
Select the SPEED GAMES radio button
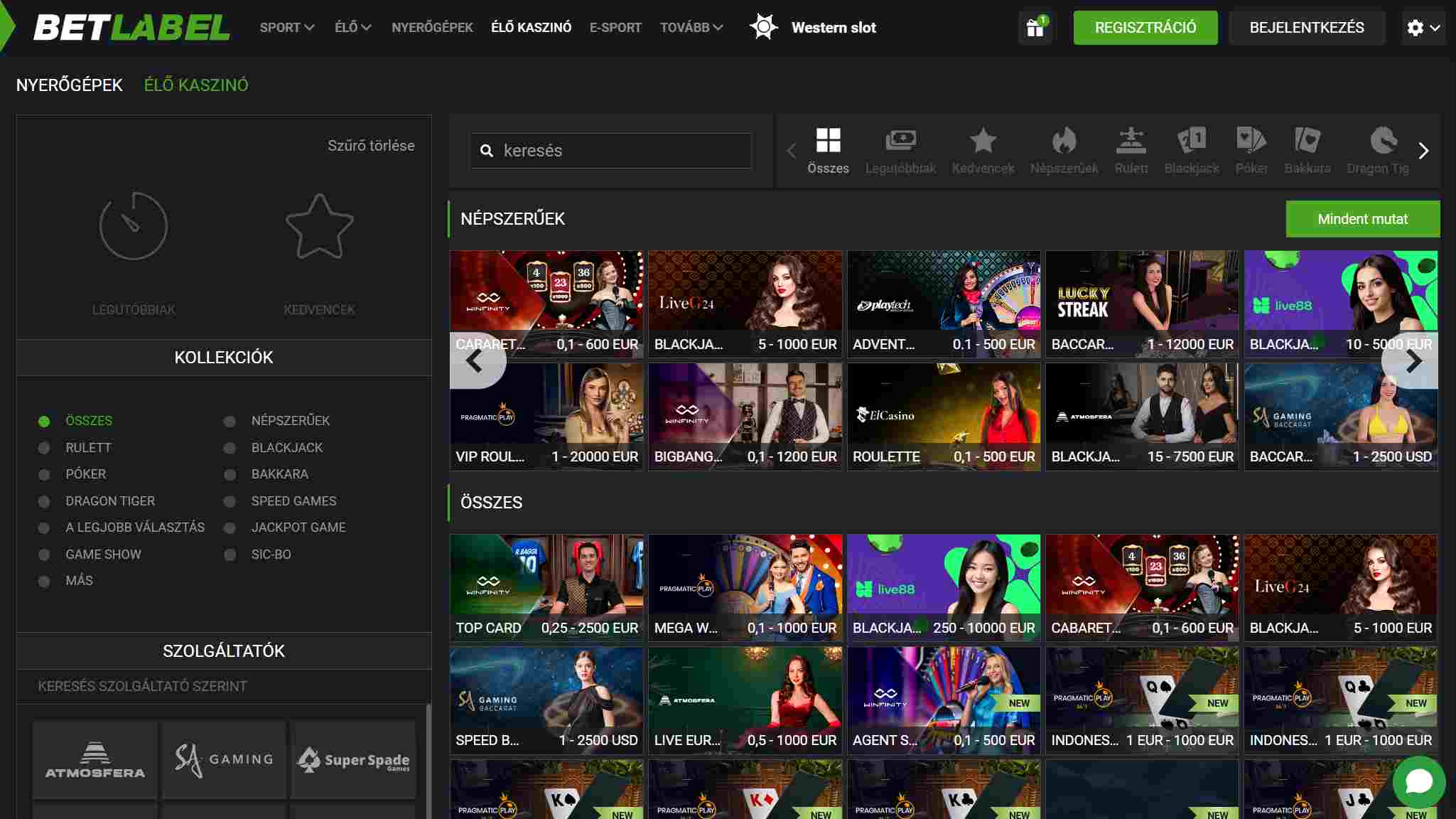[230, 500]
